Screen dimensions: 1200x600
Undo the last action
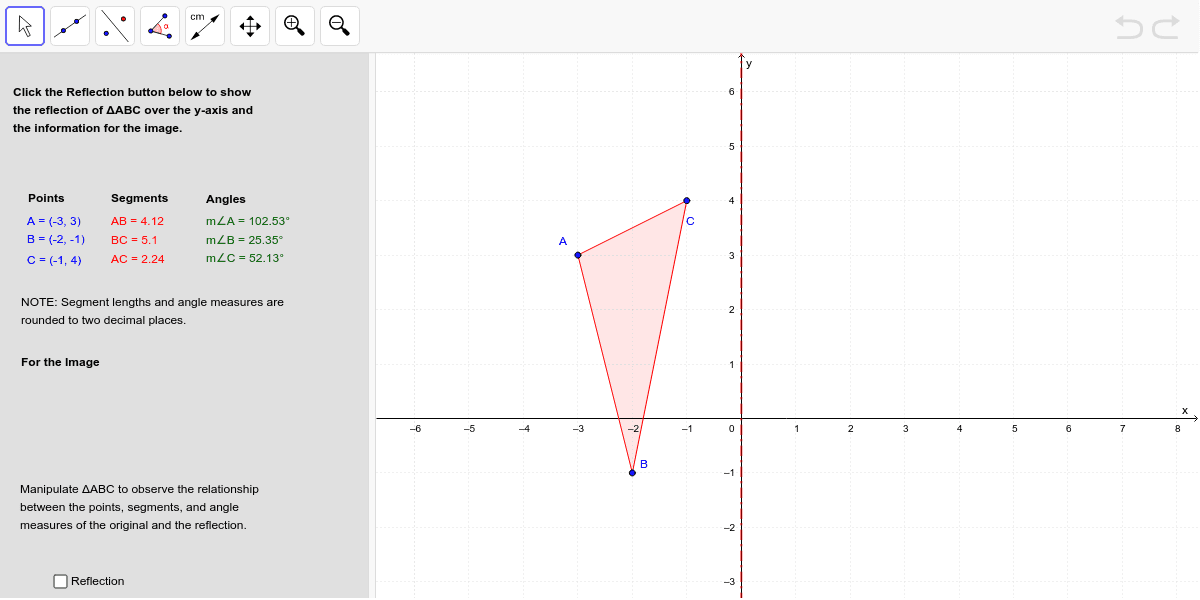tap(1129, 27)
